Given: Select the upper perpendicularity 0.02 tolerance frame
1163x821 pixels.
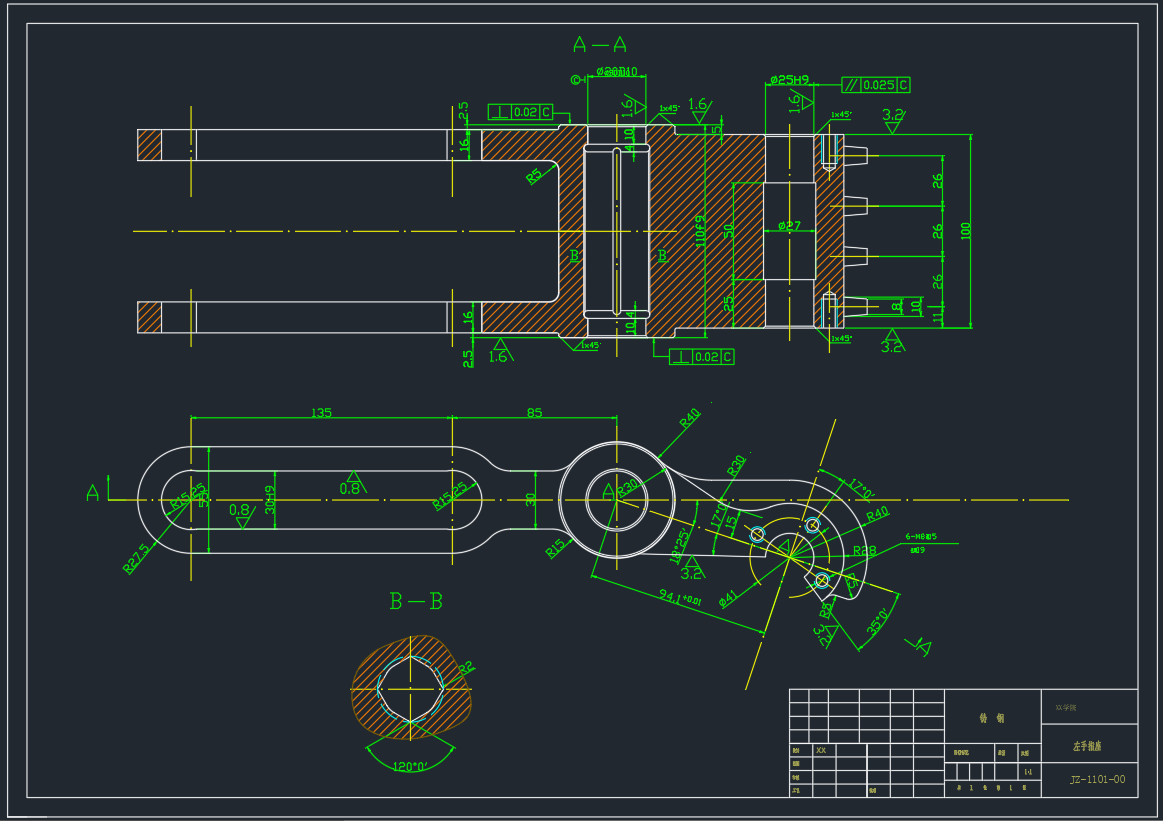Looking at the screenshot, I should tap(520, 112).
